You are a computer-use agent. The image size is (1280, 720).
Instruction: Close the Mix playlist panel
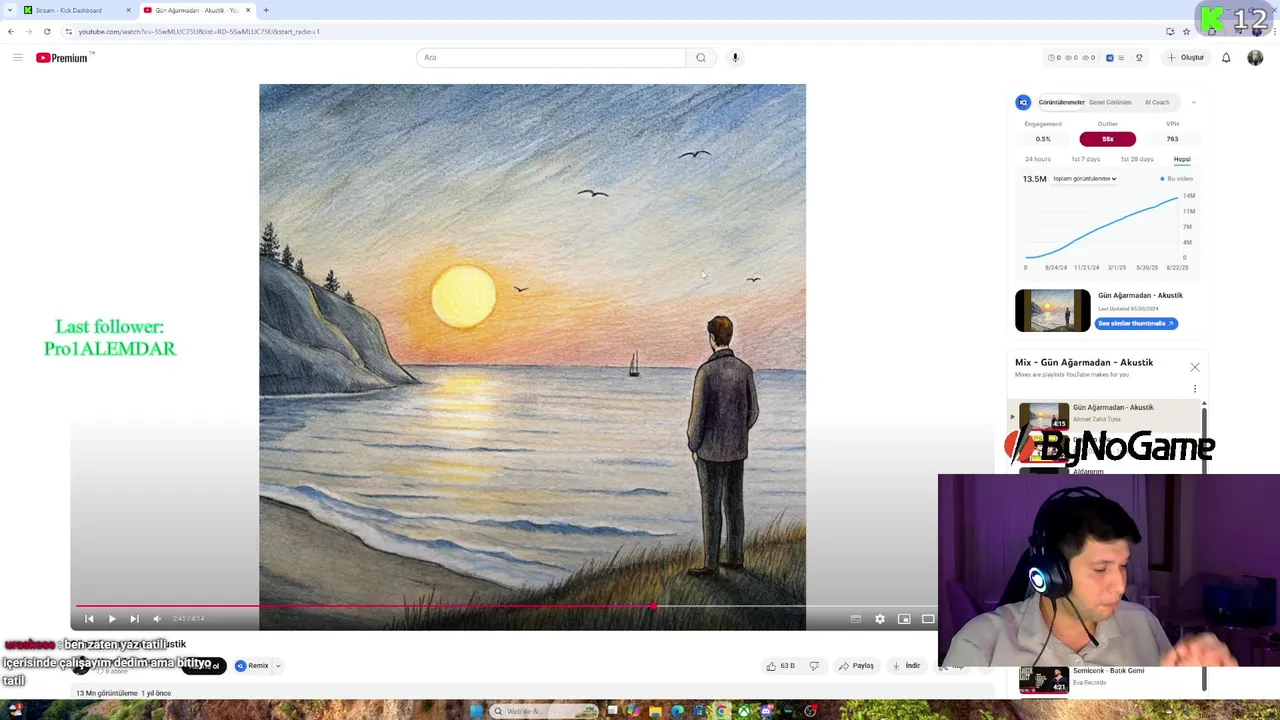[1195, 367]
